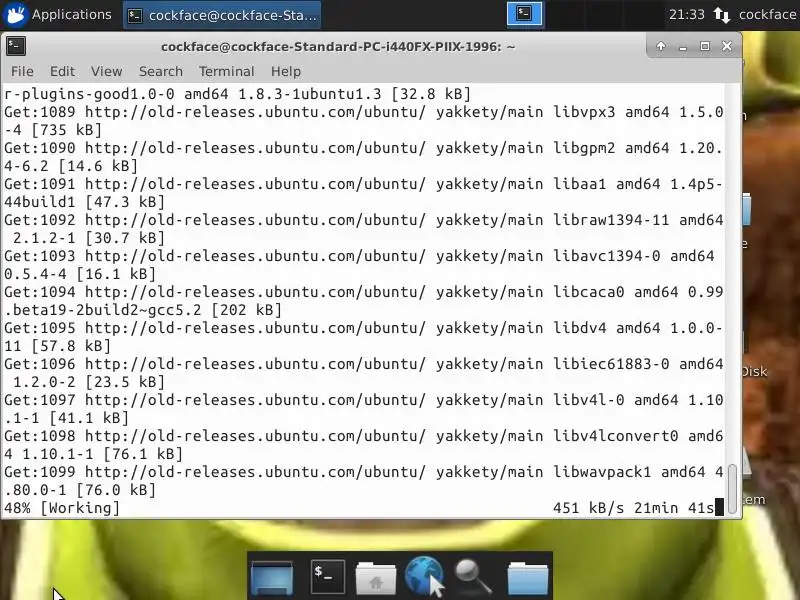Click Show Desktop icon in dock

(x=272, y=578)
